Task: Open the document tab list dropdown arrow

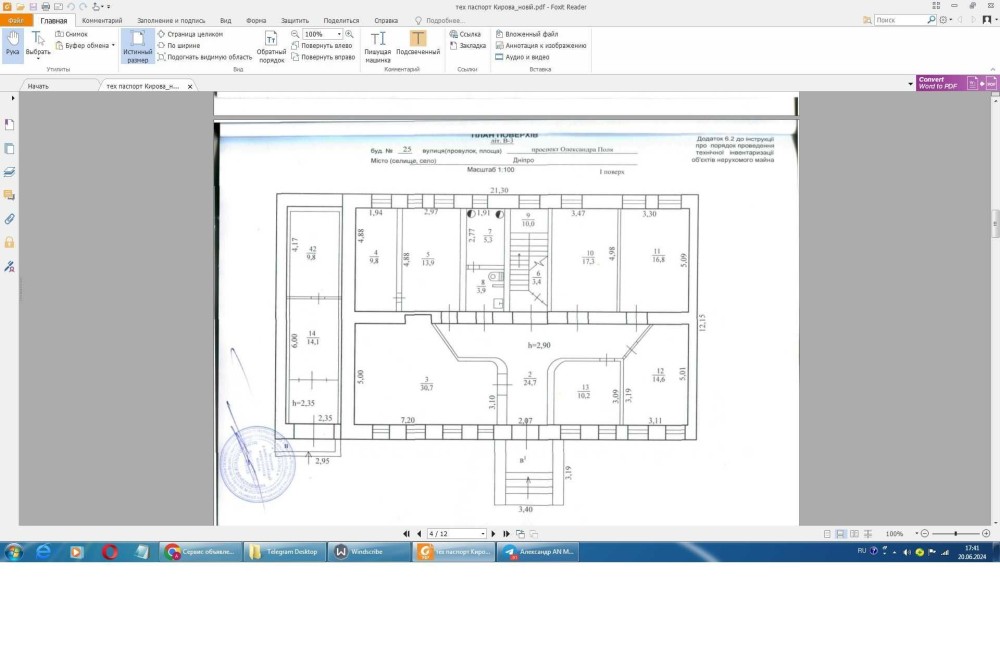Action: tap(910, 84)
